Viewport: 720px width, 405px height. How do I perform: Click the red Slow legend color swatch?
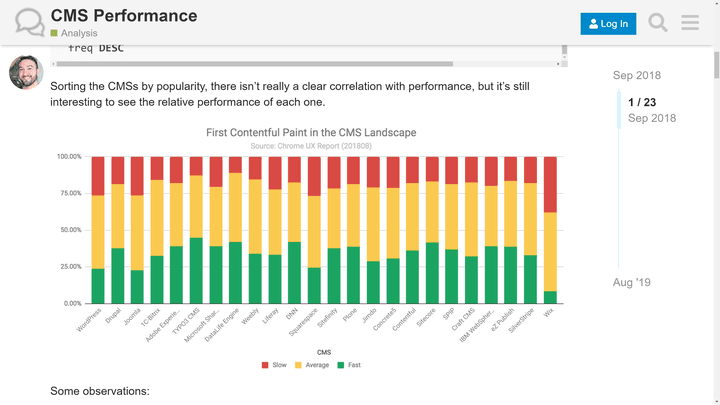pyautogui.click(x=265, y=365)
